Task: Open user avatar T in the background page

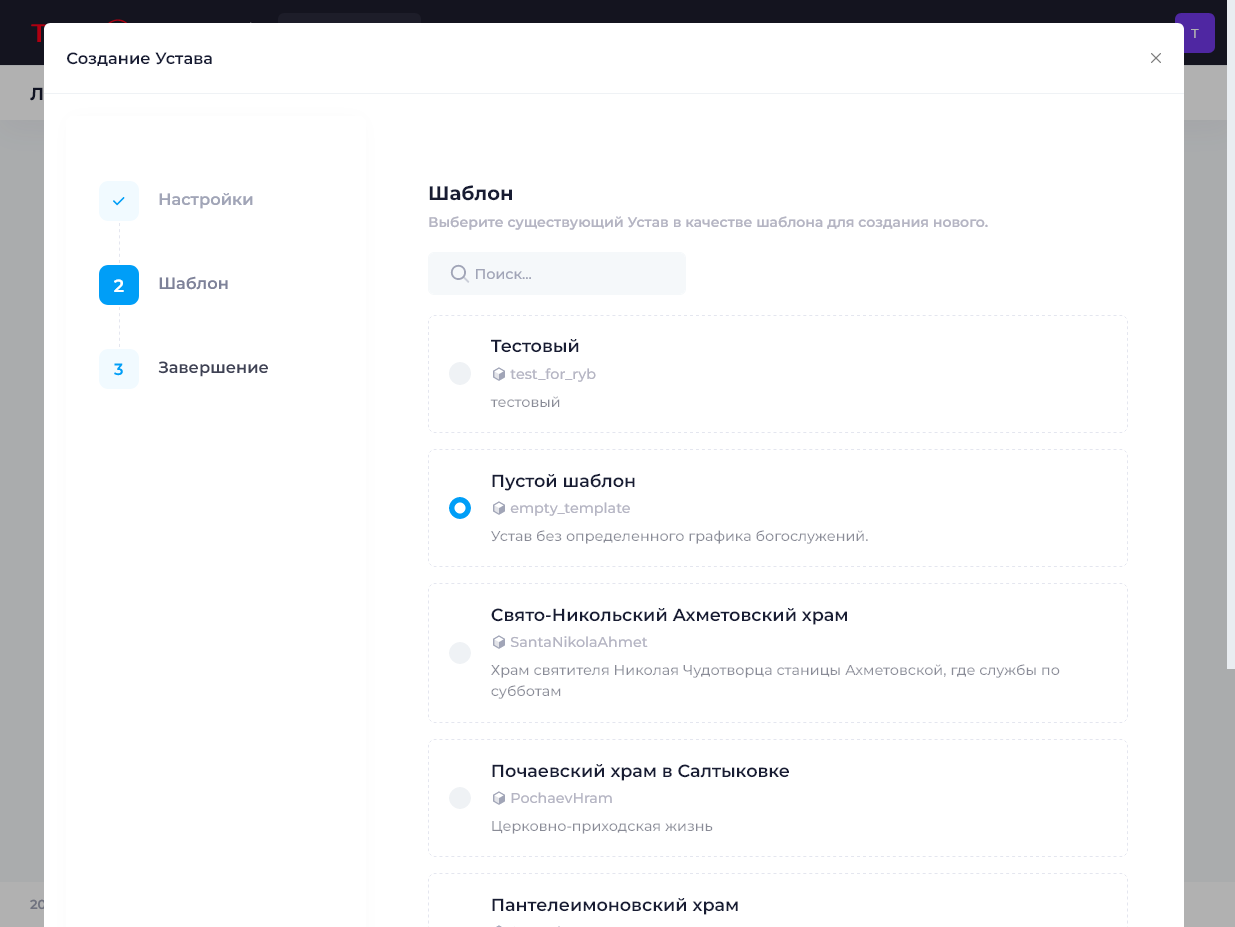Action: [x=1195, y=33]
